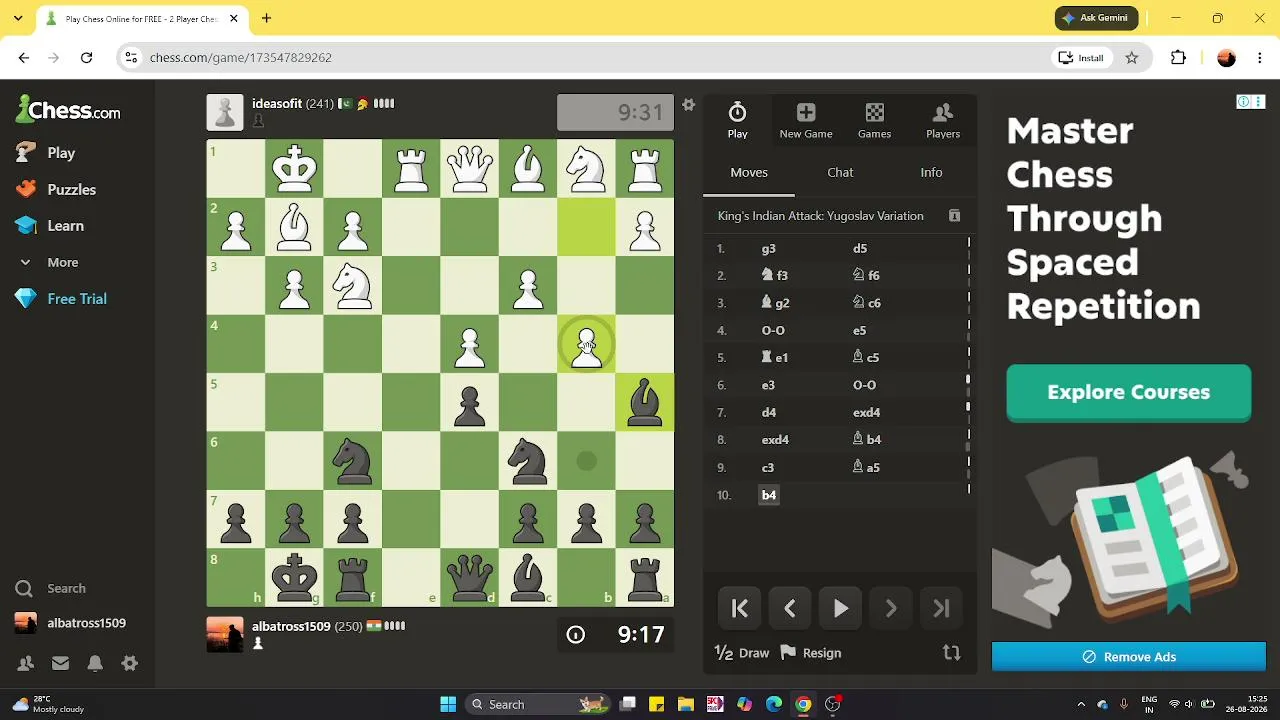Install the Chess.com app from the address bar
The image size is (1280, 720).
tap(1082, 58)
